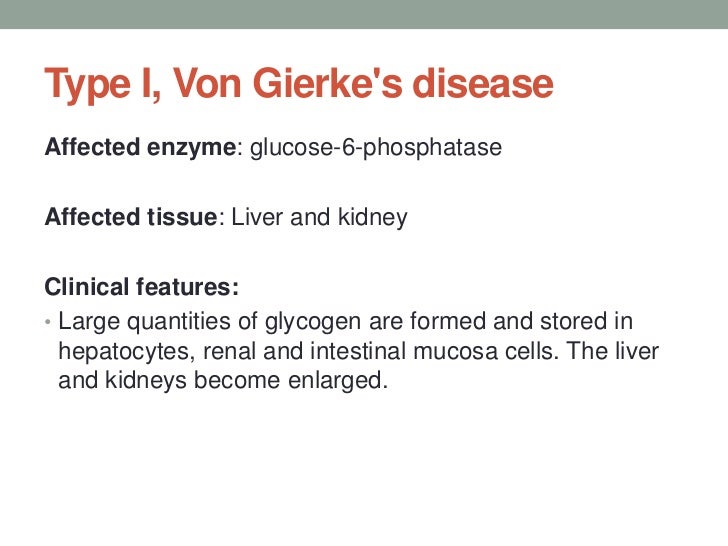Screen dimensions: 728x546
Task: Click the gray header bar at top
Action: point(364,14)
